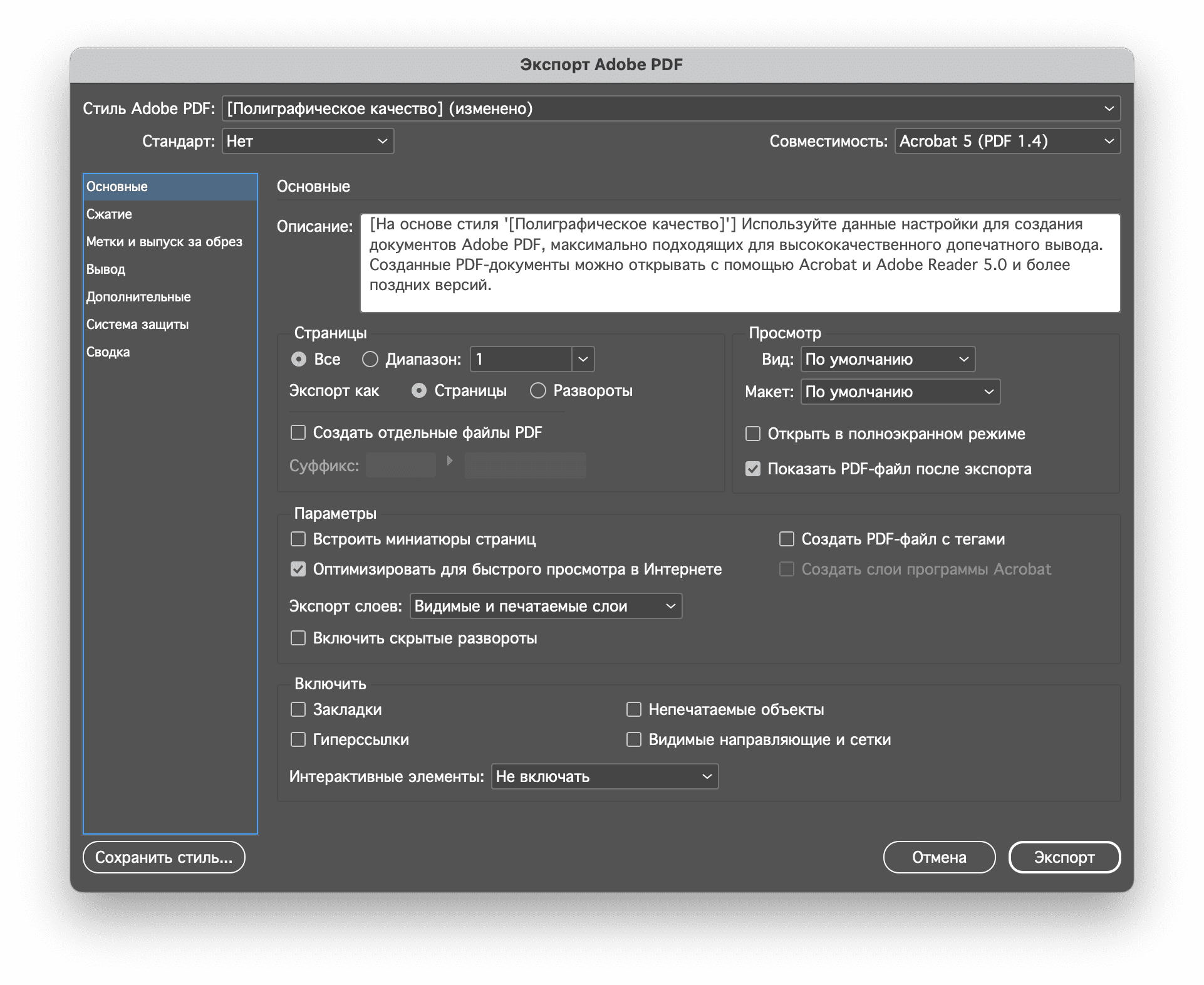Open the Интерактивные элементы dropdown

coord(605,776)
